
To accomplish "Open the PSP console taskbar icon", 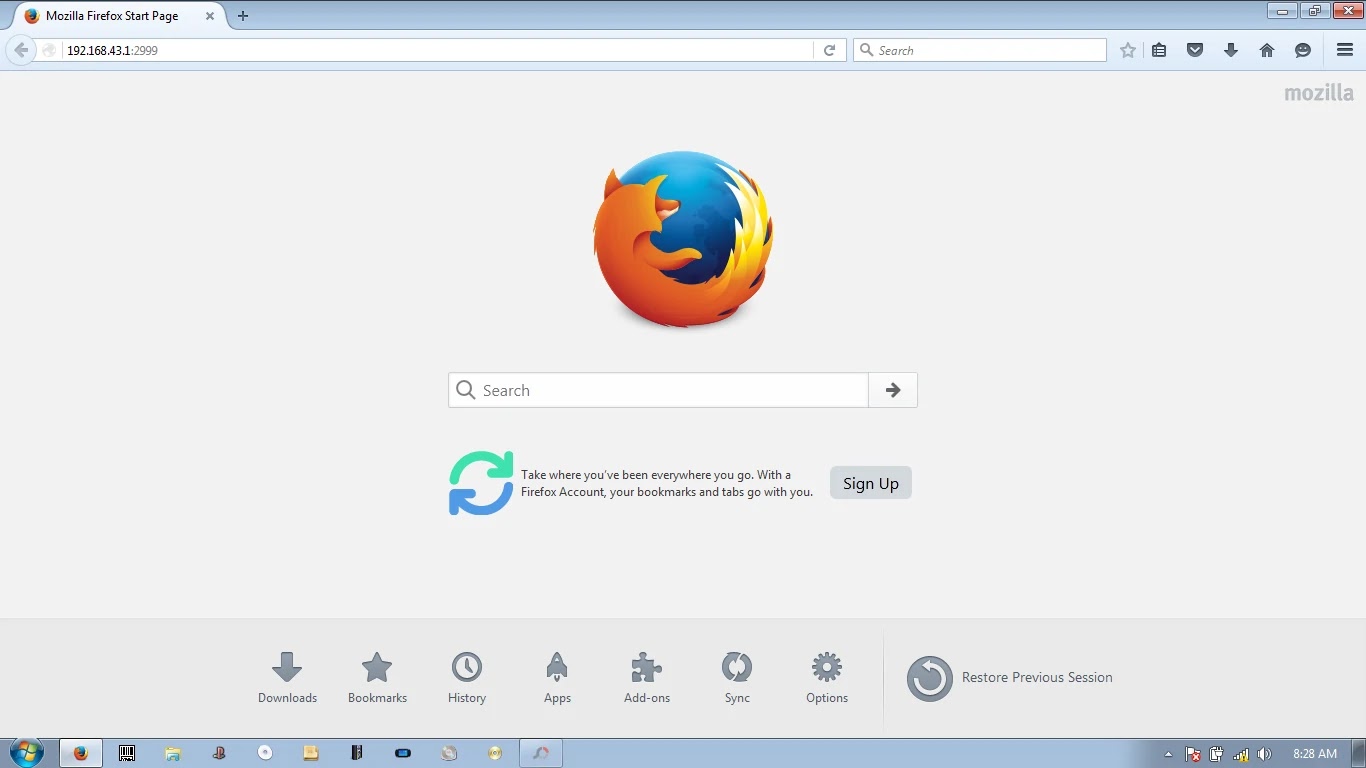I will pos(403,753).
